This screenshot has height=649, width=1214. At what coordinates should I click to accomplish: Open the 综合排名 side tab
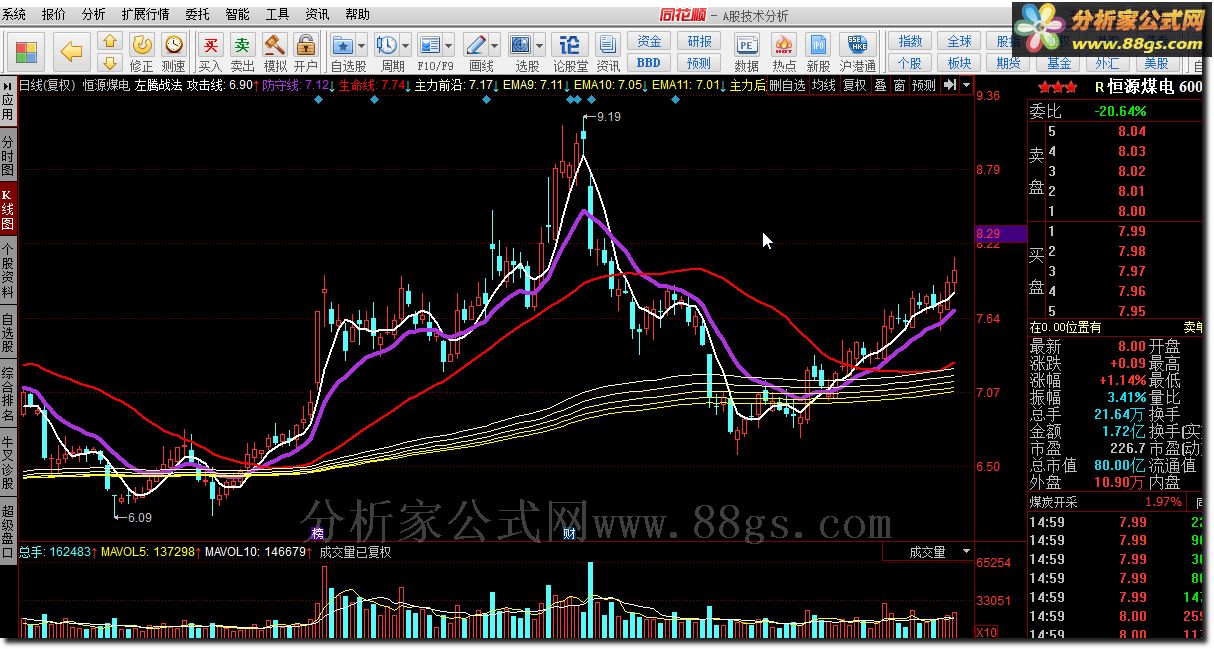click(8, 395)
